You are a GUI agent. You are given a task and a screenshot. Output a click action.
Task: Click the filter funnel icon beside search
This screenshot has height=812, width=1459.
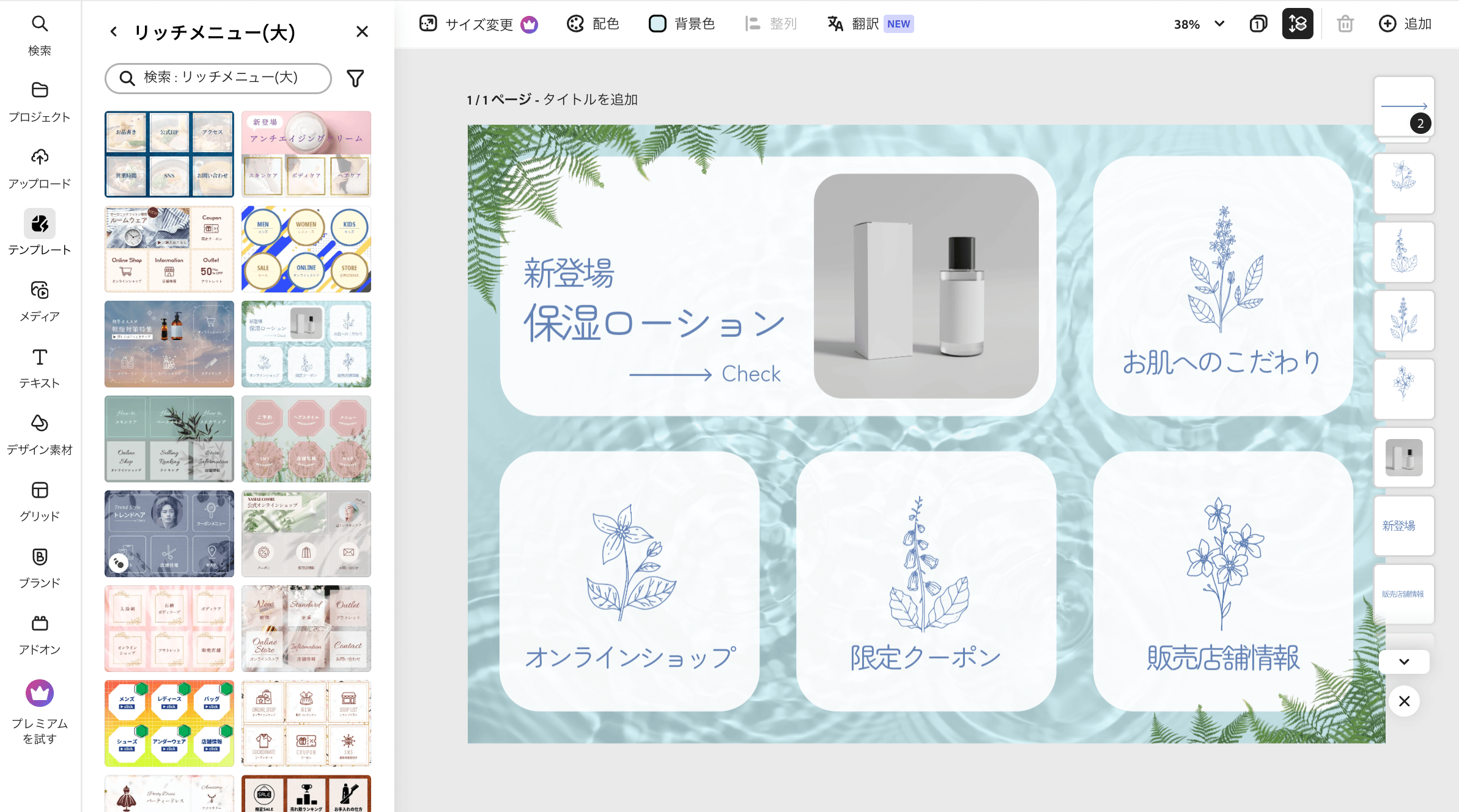pos(355,78)
